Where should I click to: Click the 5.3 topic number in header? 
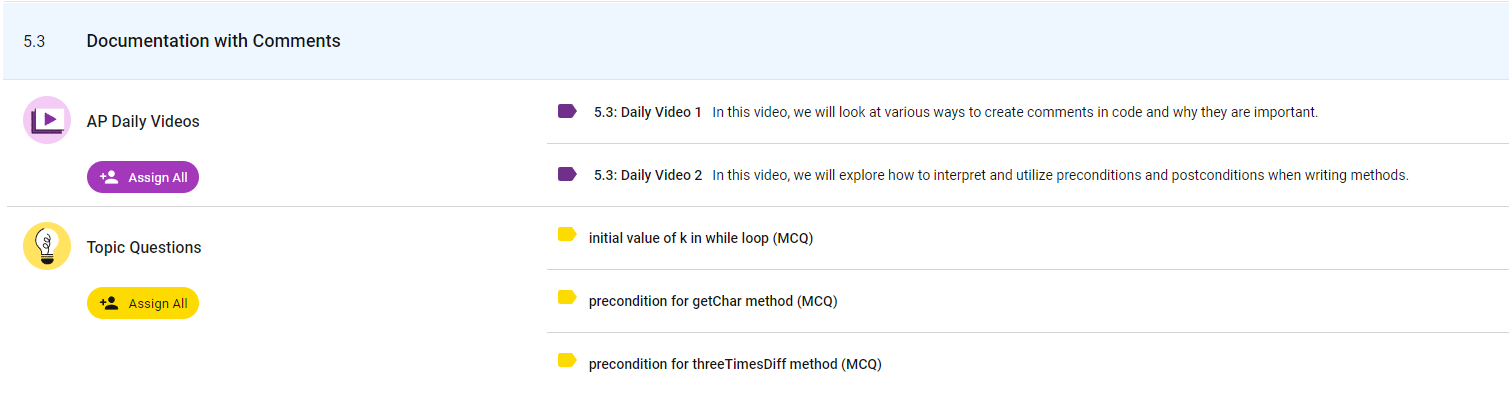pos(34,42)
